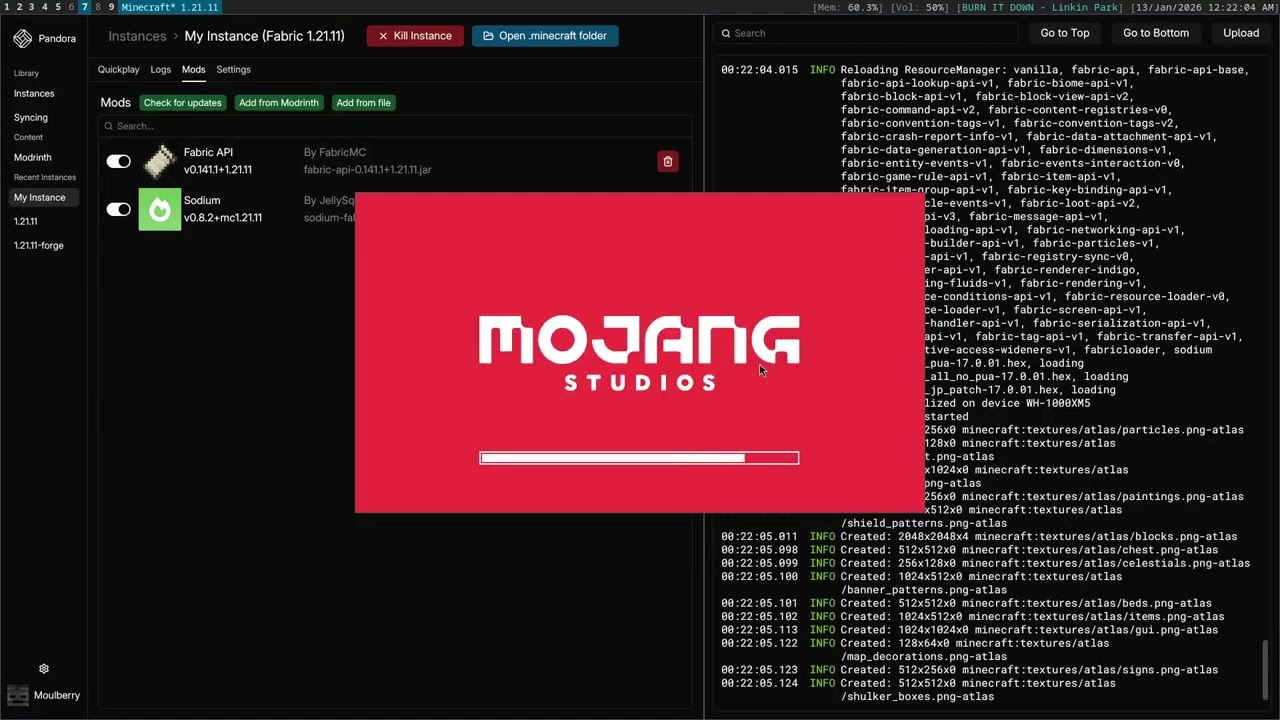Delete the Fabric API mod with trash icon
The image size is (1280, 720).
[668, 161]
